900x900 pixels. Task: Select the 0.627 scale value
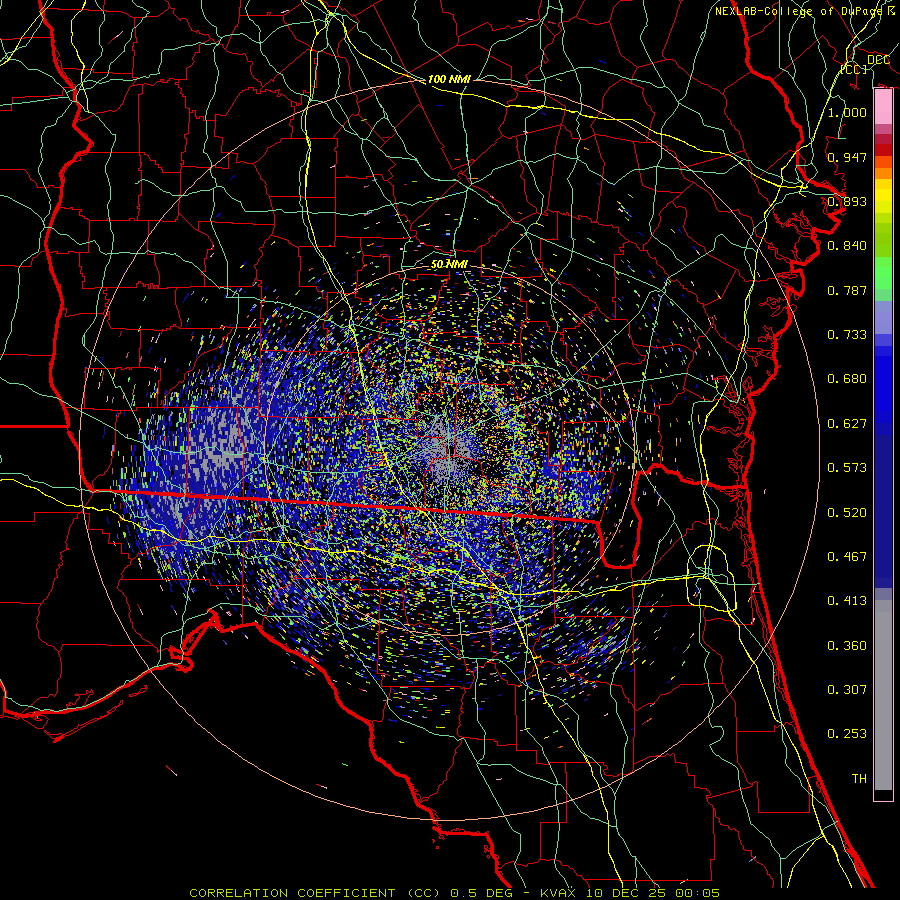(x=847, y=424)
